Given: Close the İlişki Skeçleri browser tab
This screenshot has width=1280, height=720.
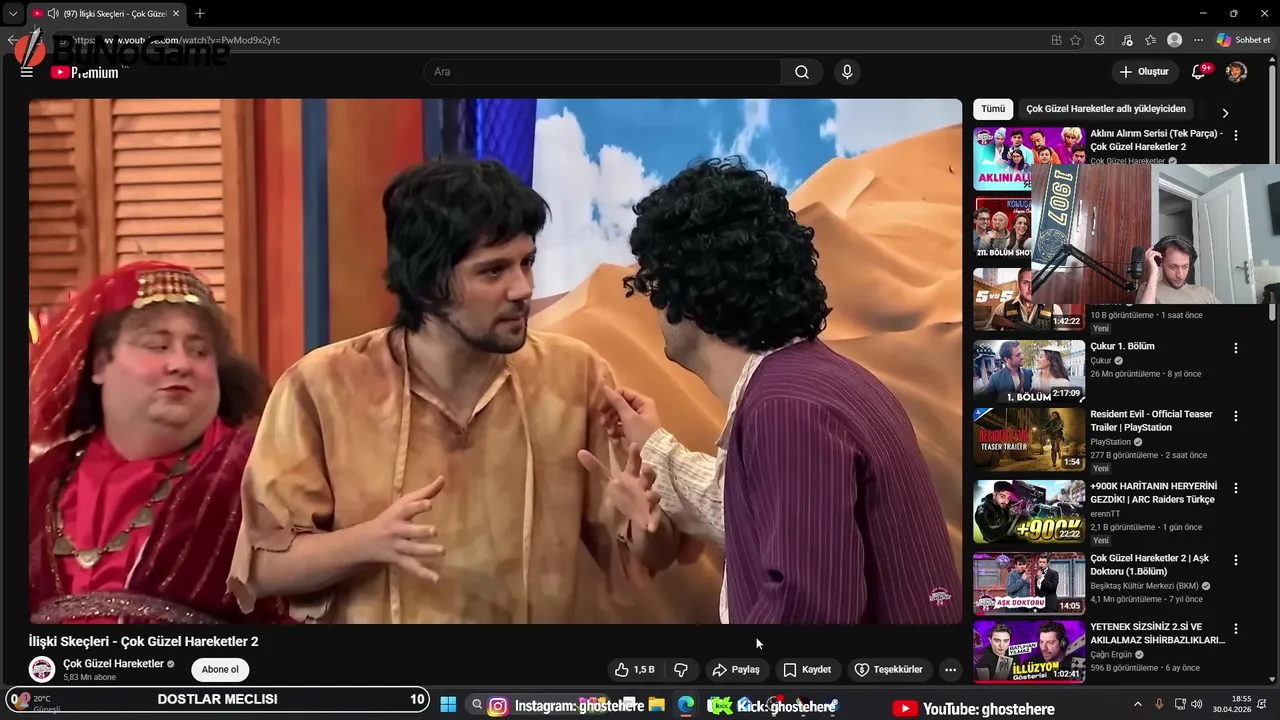Looking at the screenshot, I should click(176, 14).
